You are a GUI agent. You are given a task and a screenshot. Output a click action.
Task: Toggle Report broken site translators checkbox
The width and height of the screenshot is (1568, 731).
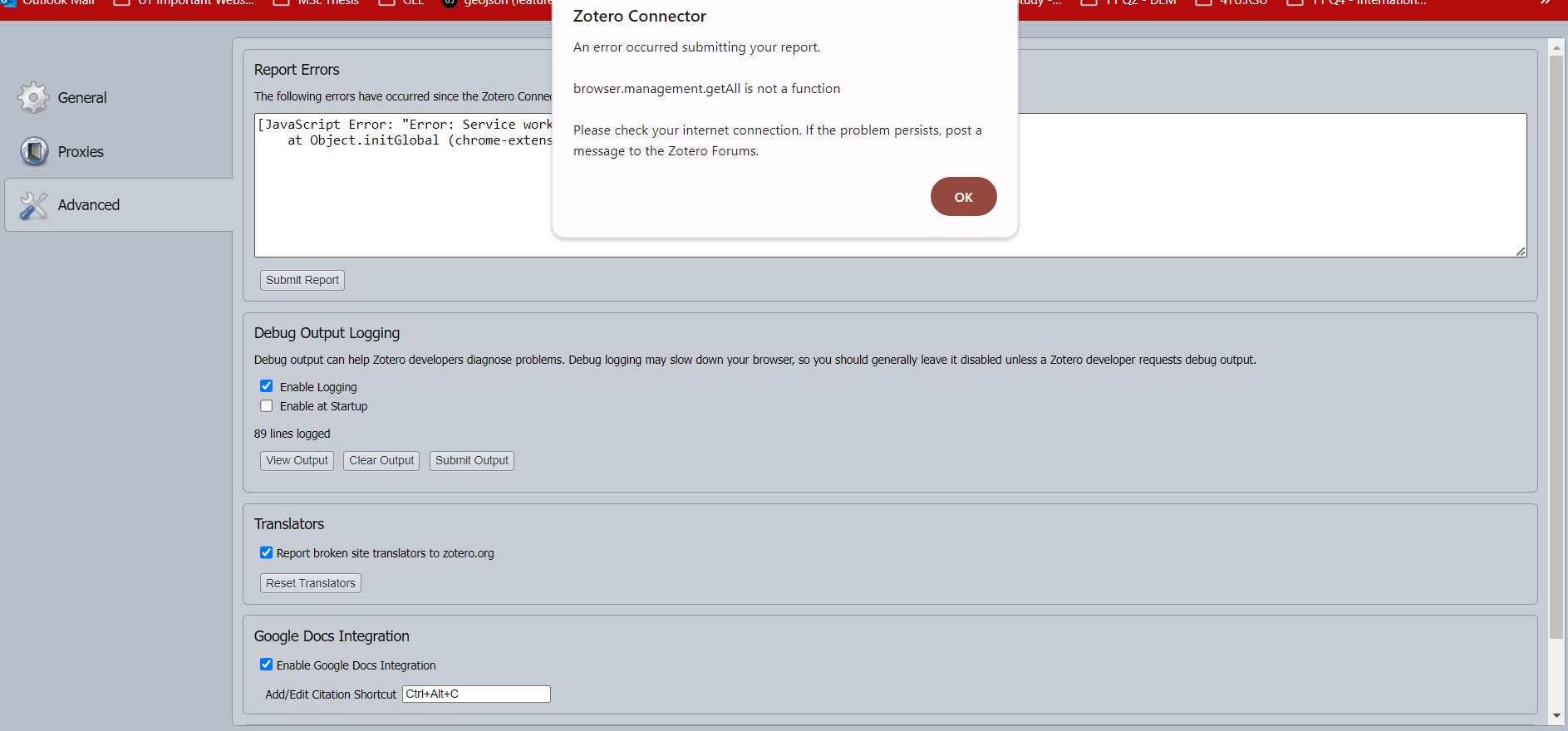[x=266, y=552]
